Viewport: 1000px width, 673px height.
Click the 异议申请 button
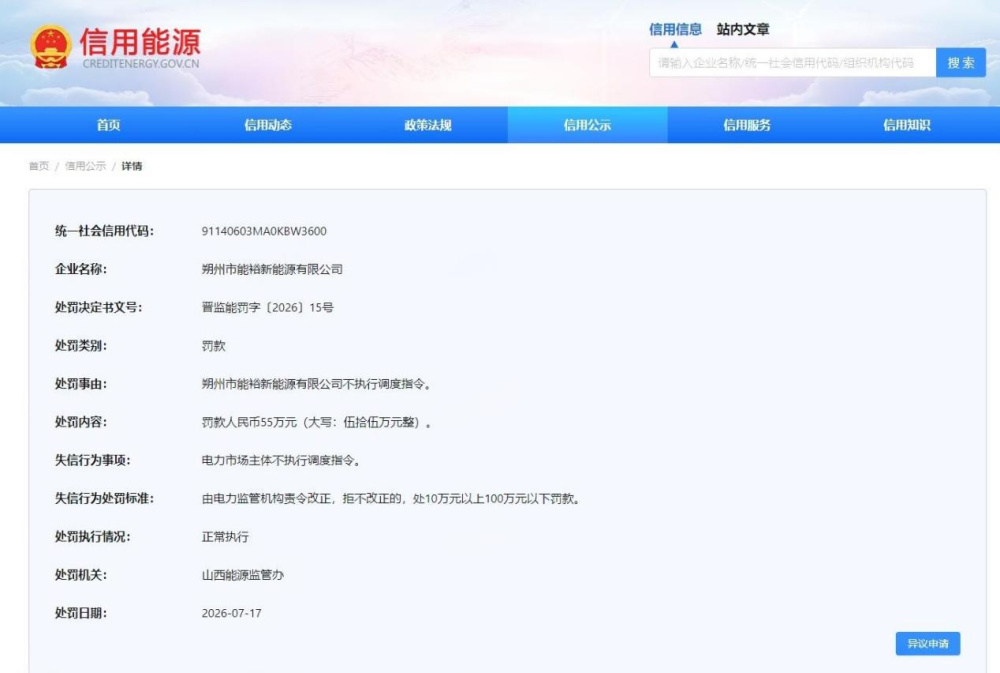[928, 644]
